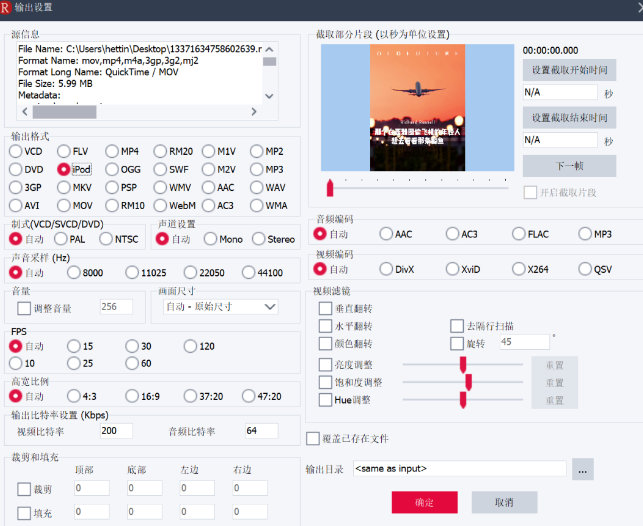Enable the 裁剪 crop checkbox
Image resolution: width=643 pixels, height=526 pixels.
(24, 489)
